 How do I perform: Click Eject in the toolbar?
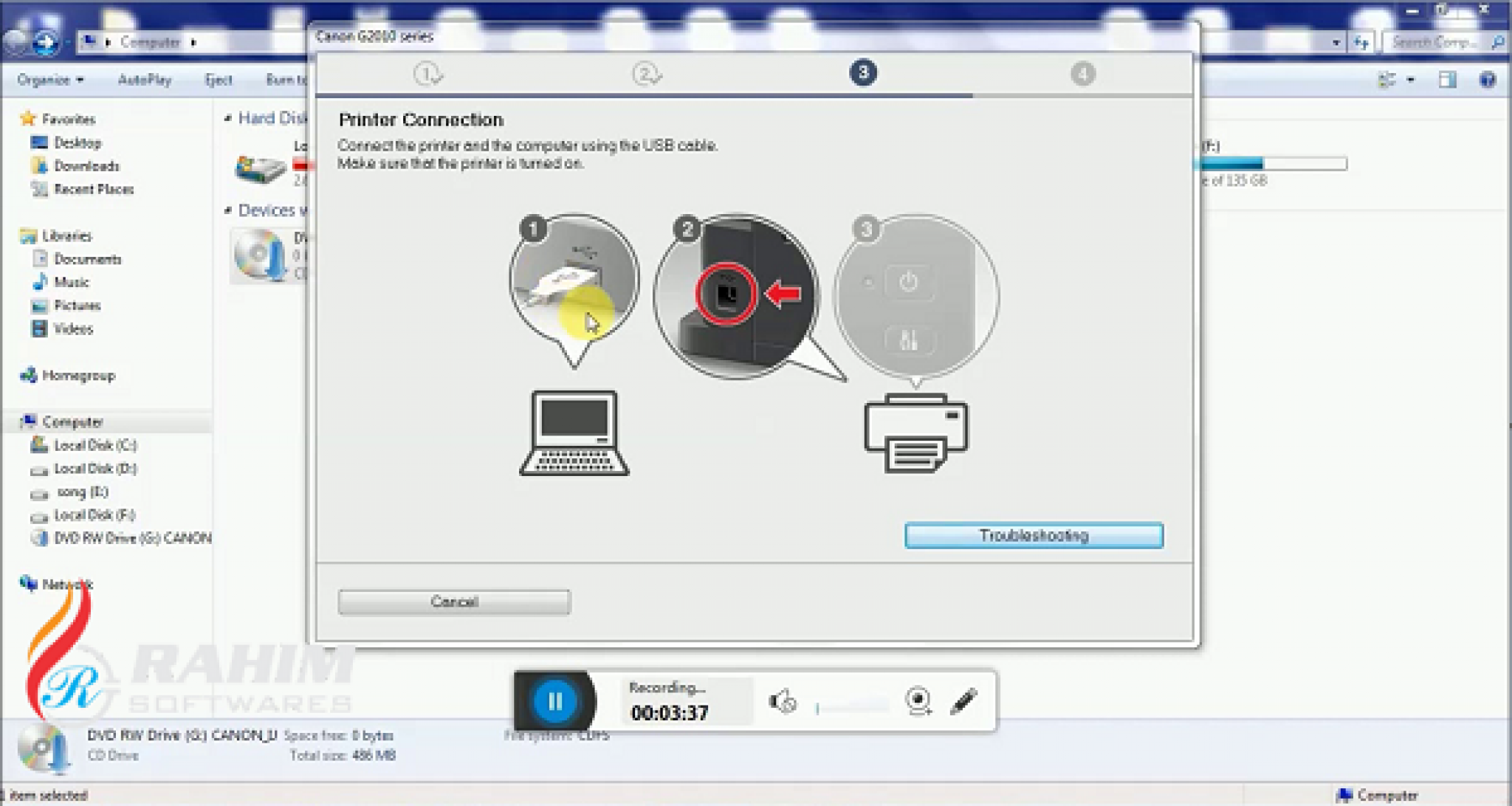point(219,80)
